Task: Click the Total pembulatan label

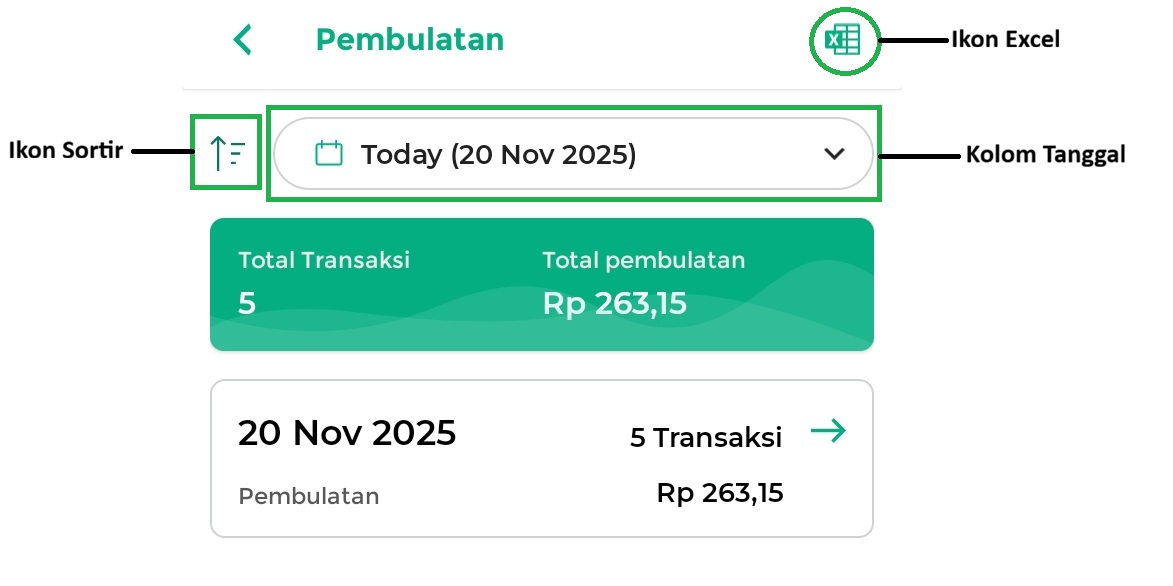Action: pos(643,260)
